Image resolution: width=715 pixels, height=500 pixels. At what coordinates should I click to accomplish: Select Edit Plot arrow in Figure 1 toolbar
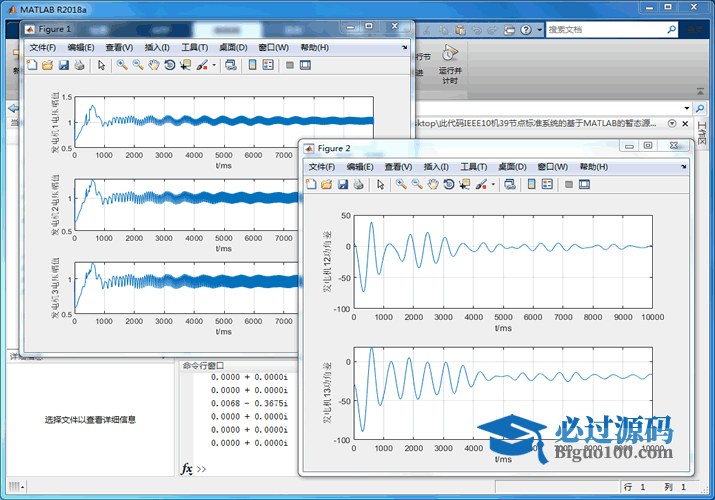[101, 65]
